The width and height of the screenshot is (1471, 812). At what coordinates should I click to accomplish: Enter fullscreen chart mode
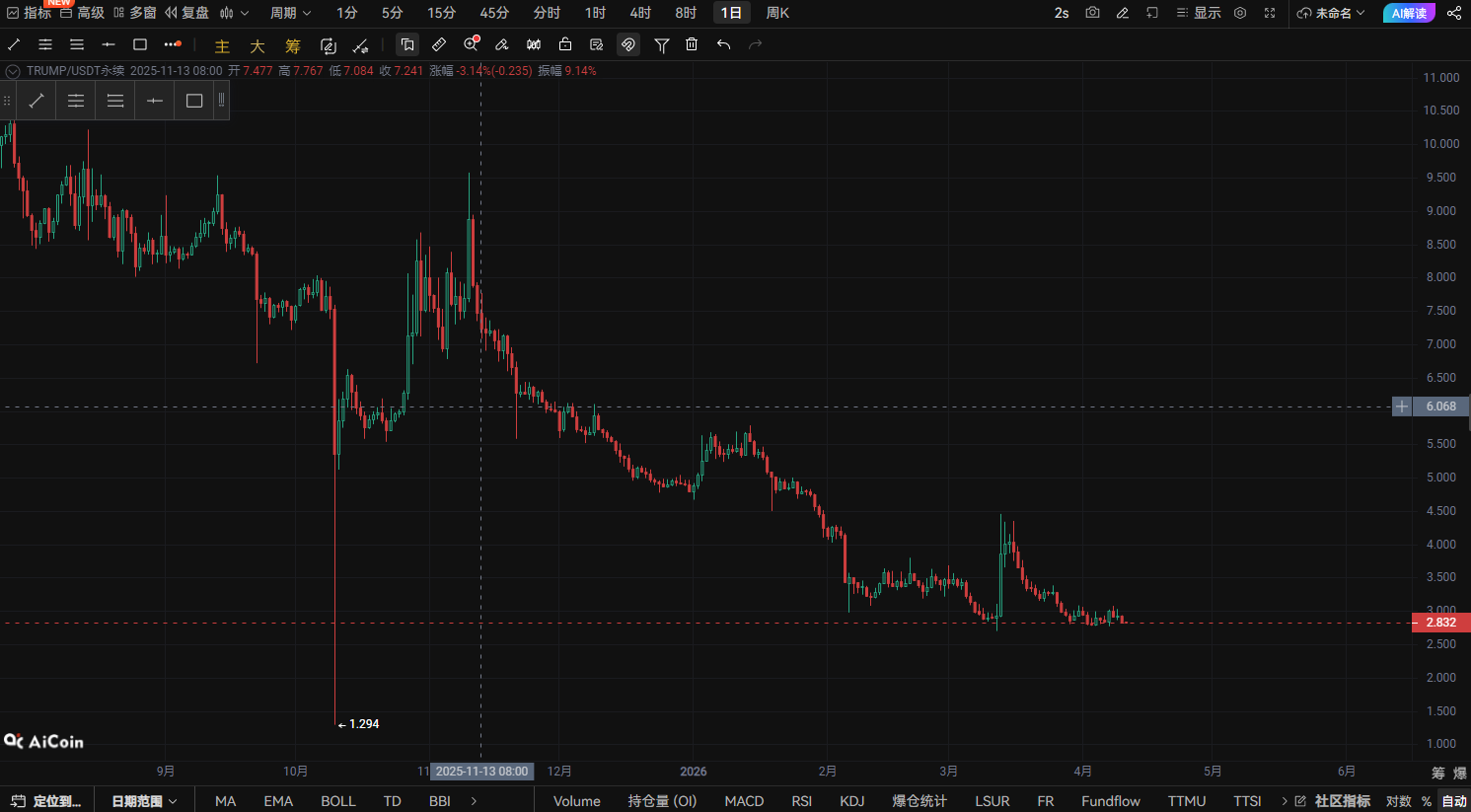1270,13
